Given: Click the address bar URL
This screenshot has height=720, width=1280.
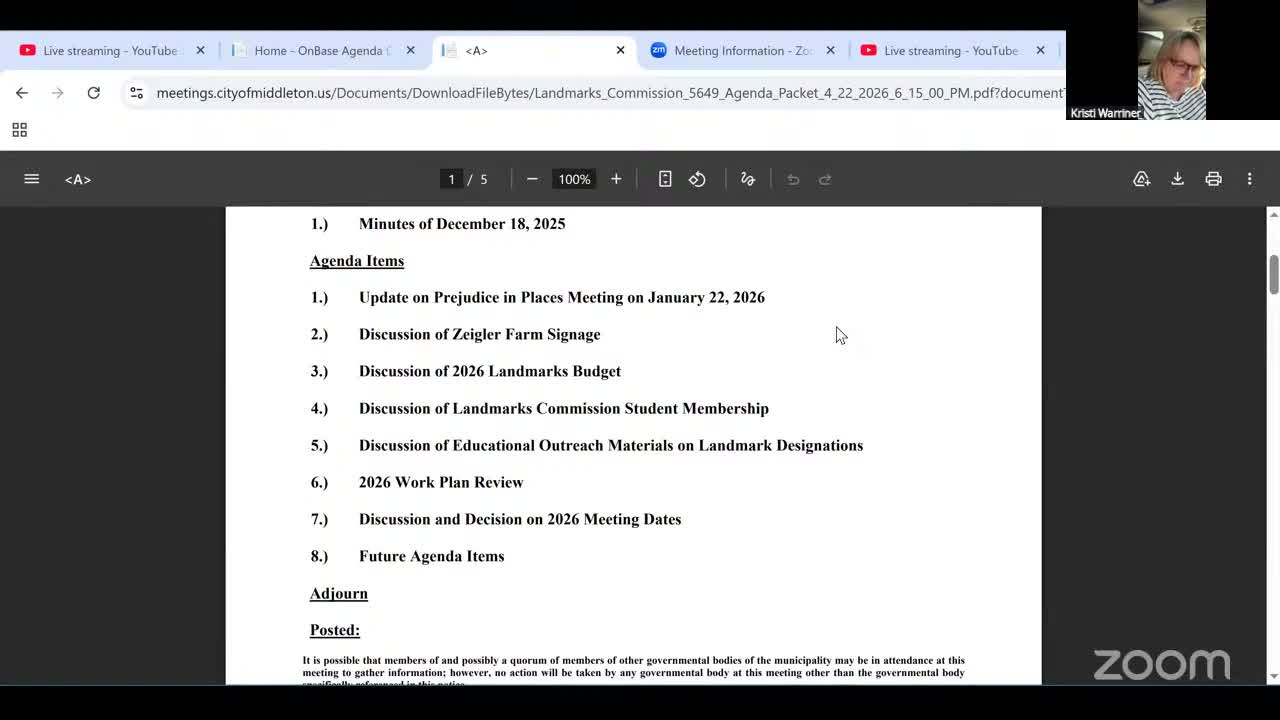Looking at the screenshot, I should [x=610, y=93].
